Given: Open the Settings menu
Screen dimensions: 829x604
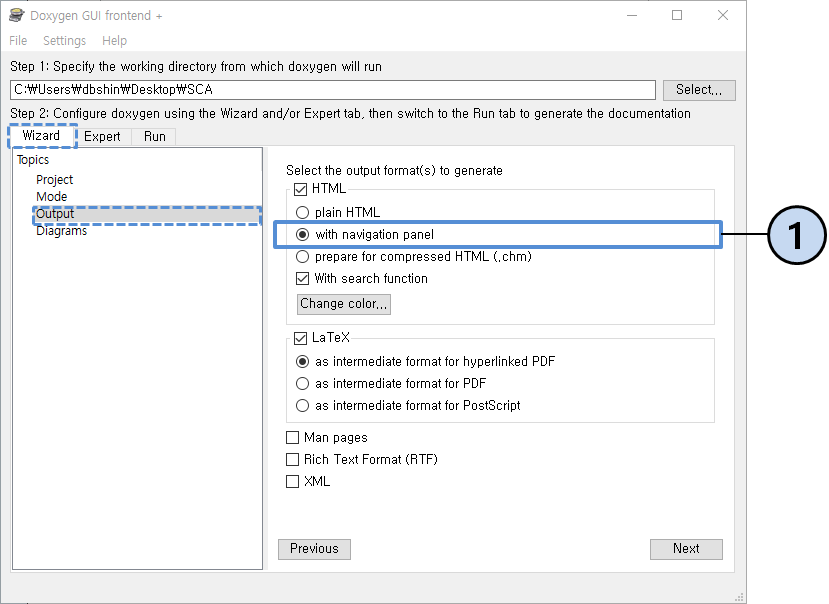Looking at the screenshot, I should [65, 41].
